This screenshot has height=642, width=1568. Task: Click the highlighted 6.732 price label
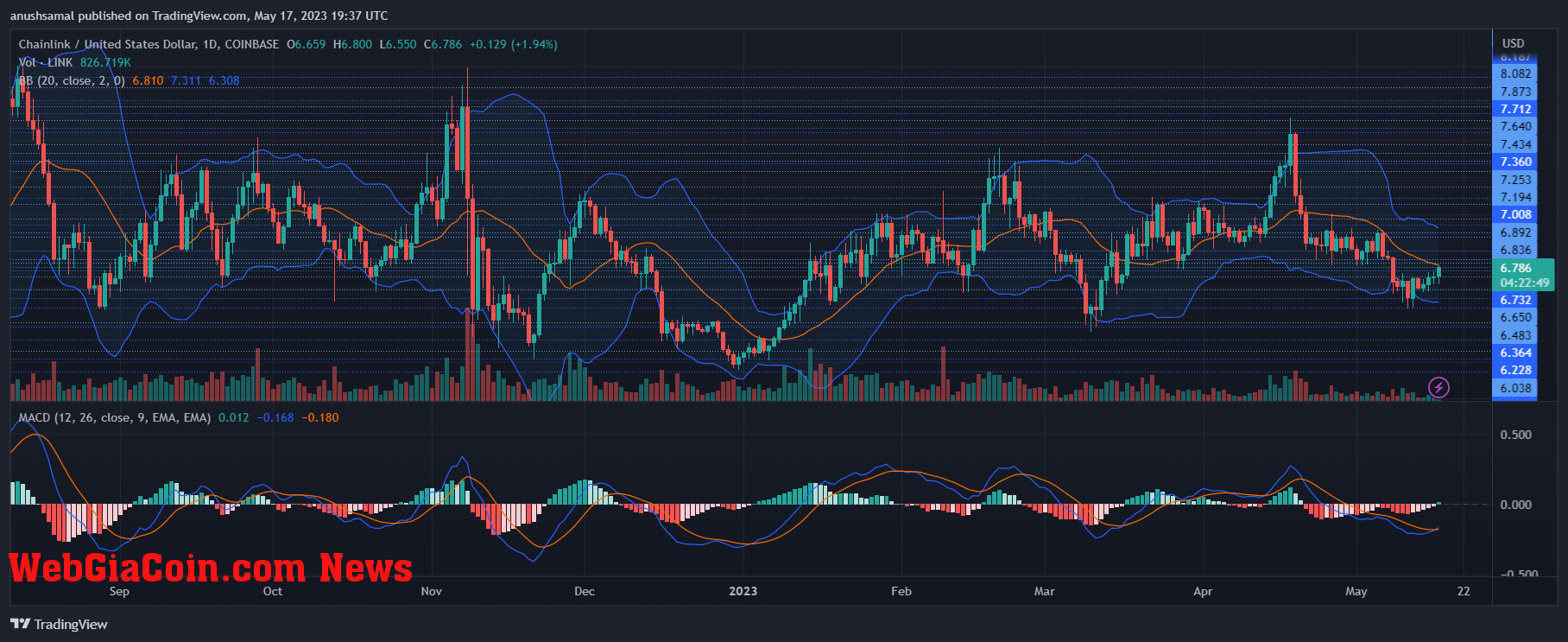click(x=1516, y=300)
